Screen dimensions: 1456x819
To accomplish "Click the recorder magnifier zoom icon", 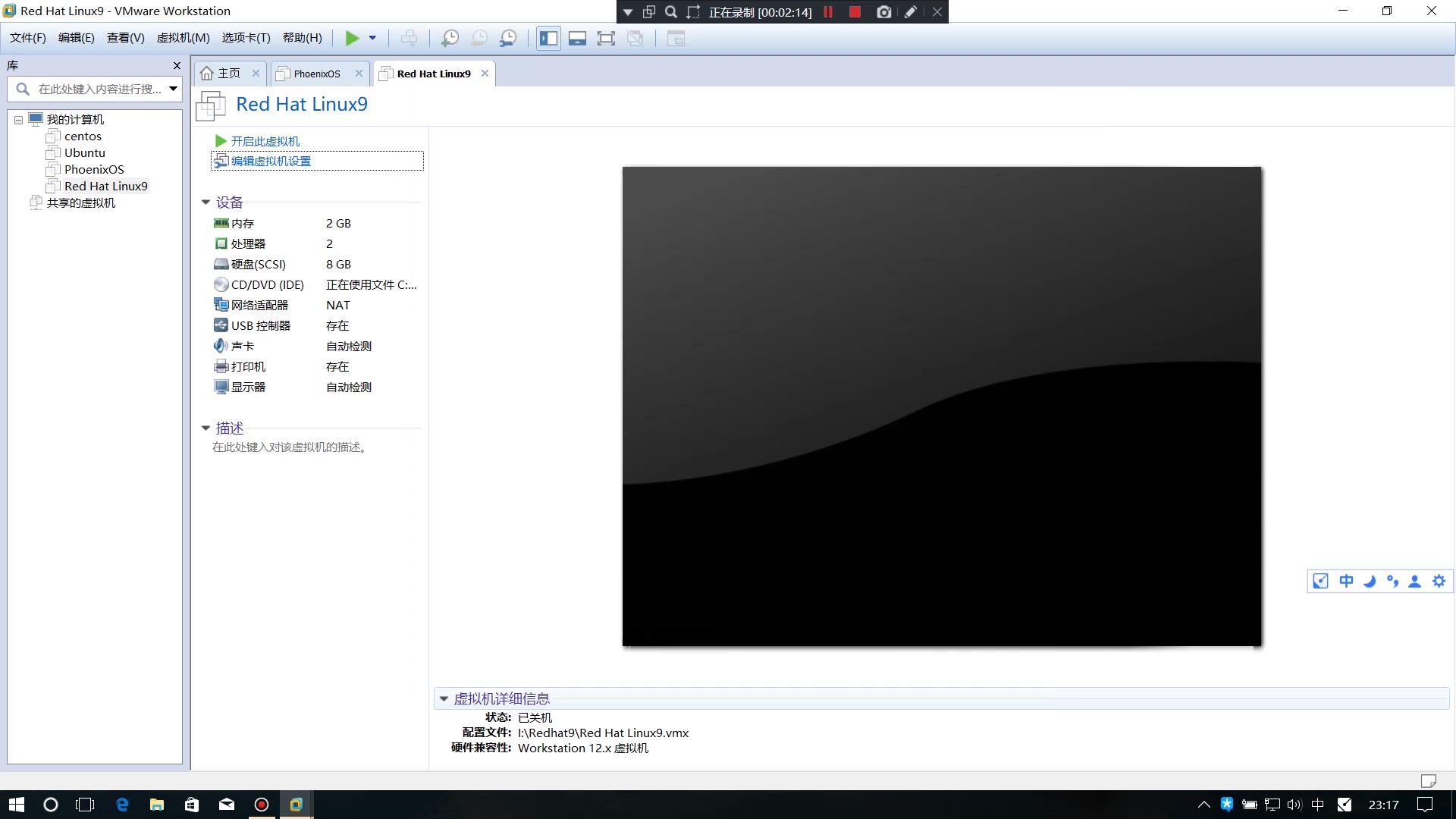I will 671,11.
